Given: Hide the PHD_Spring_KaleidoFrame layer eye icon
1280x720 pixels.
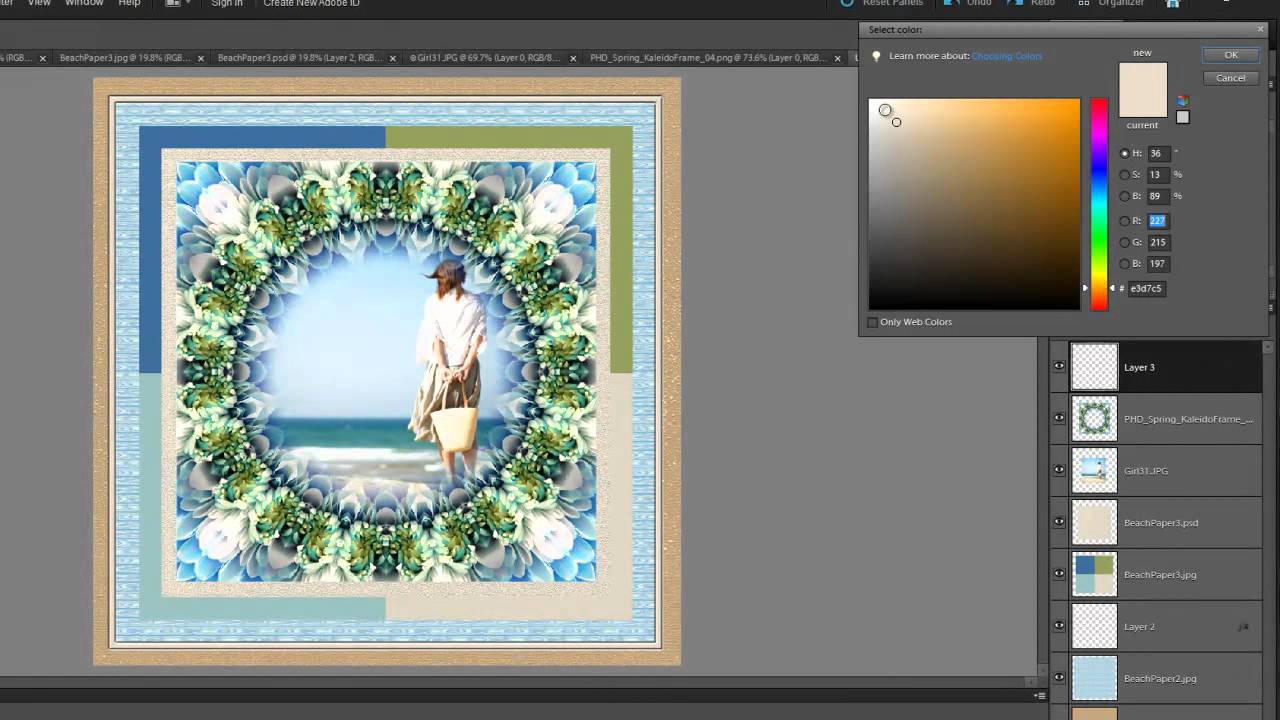Looking at the screenshot, I should click(1059, 419).
